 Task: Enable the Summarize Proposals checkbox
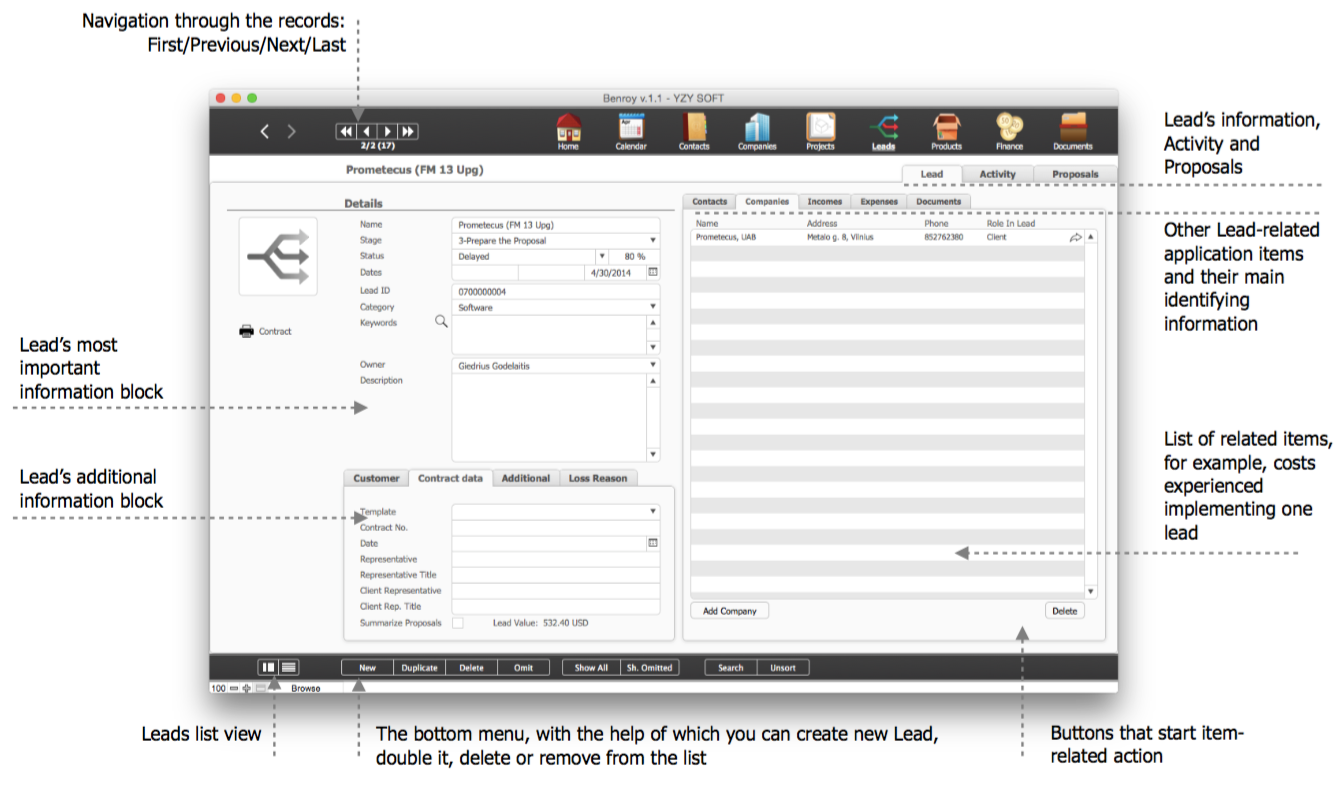[458, 623]
